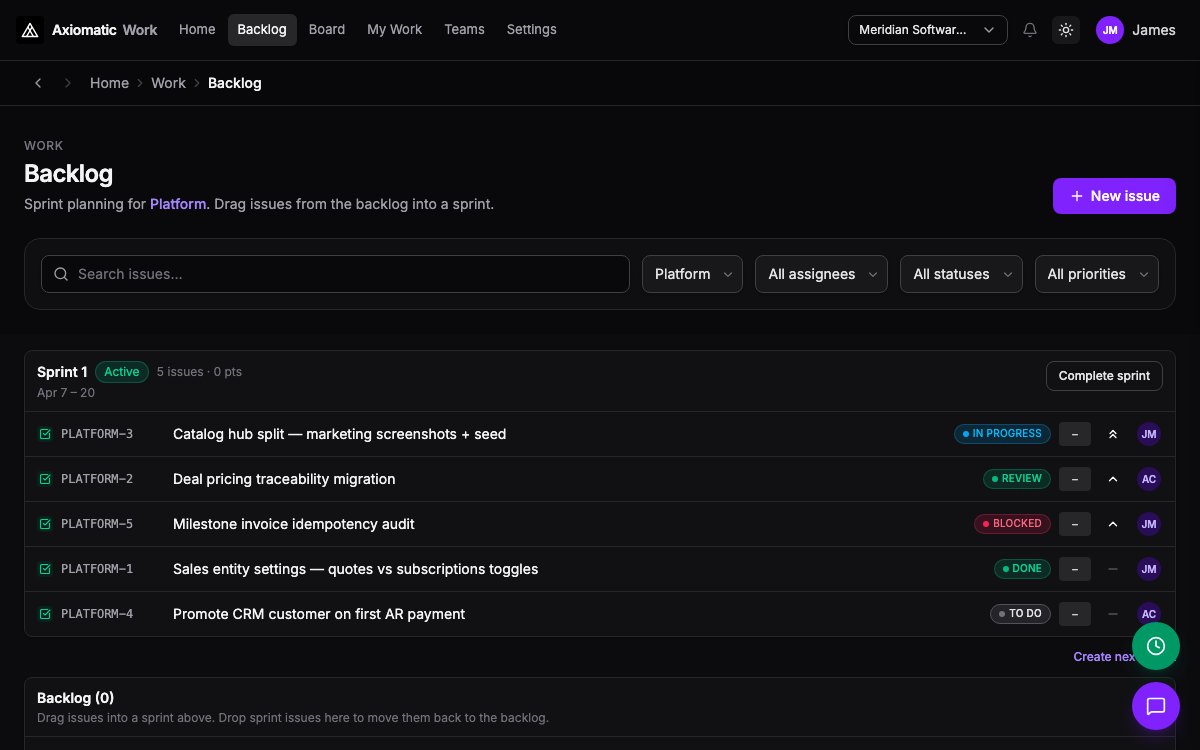
Task: Open JM assignee avatar on PLATFORM-3
Action: click(1149, 434)
